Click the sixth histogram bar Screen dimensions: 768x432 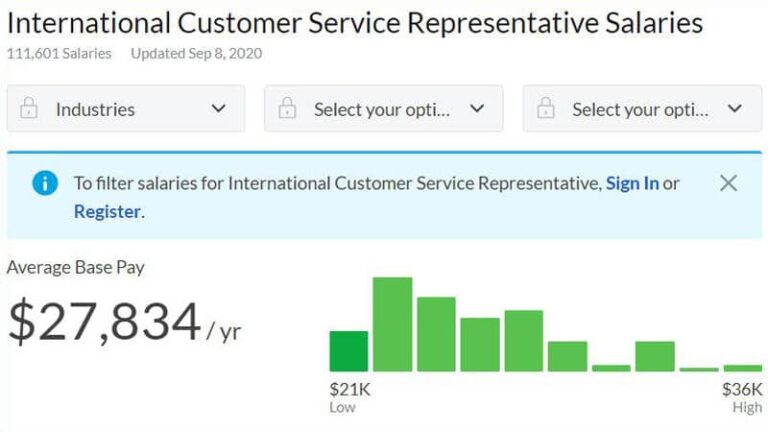568,356
